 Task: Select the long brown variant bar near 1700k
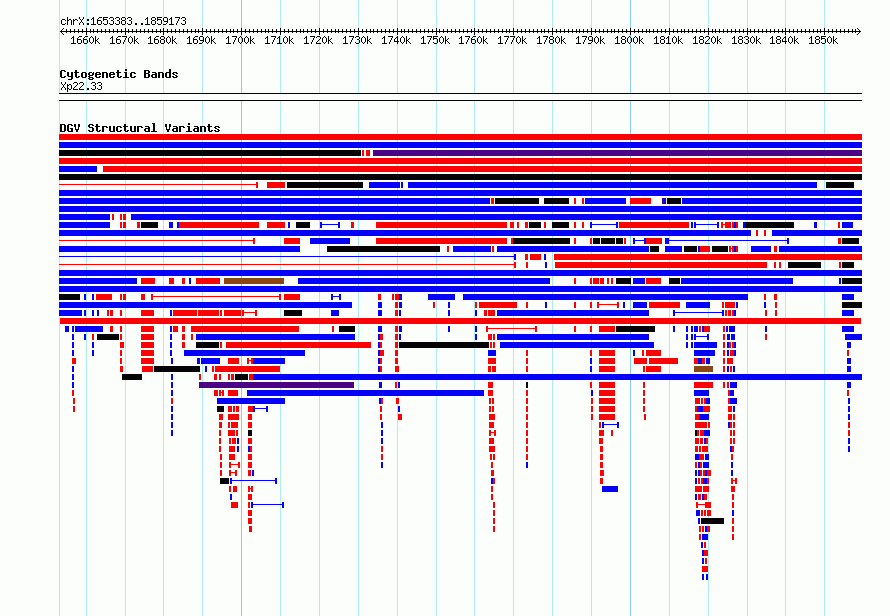[x=254, y=281]
